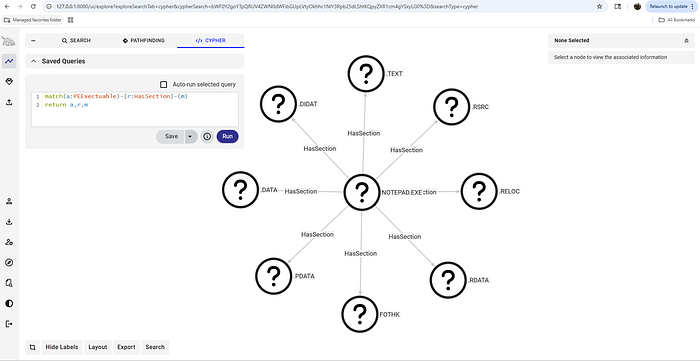Image resolution: width=700 pixels, height=361 pixels.
Task: Save the current Cypher query
Action: pyautogui.click(x=171, y=137)
